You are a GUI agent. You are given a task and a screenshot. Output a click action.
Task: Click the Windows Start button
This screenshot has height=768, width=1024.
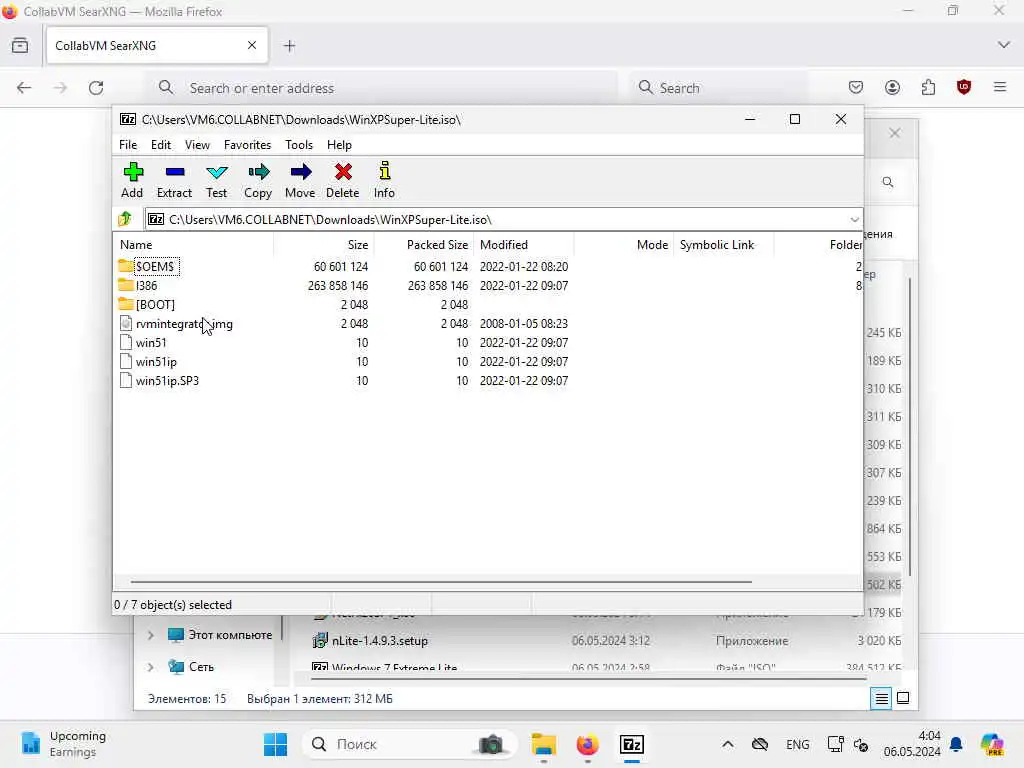276,744
